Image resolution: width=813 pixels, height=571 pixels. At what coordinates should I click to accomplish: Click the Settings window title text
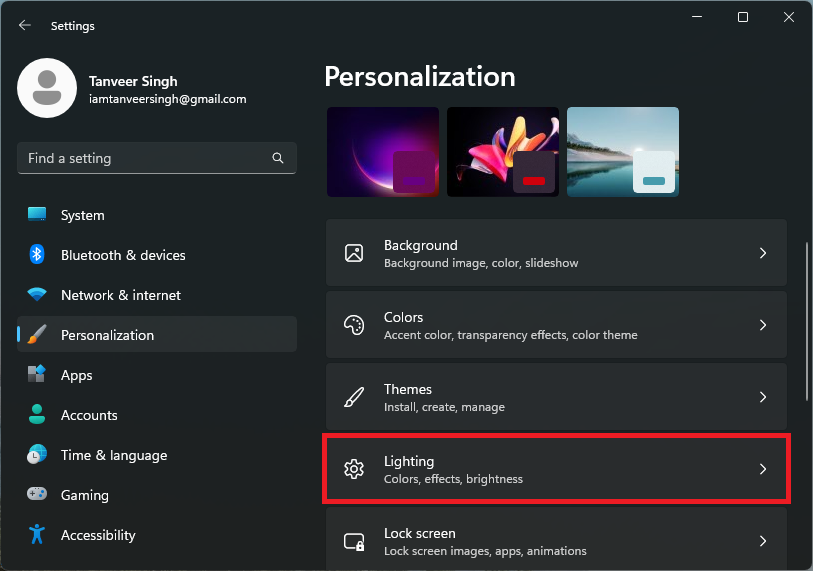click(x=73, y=26)
